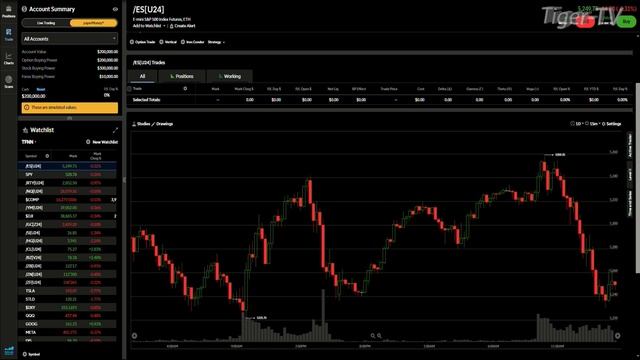This screenshot has width=640, height=360.
Task: Click the chart right circle scroll icon
Action: point(618,336)
